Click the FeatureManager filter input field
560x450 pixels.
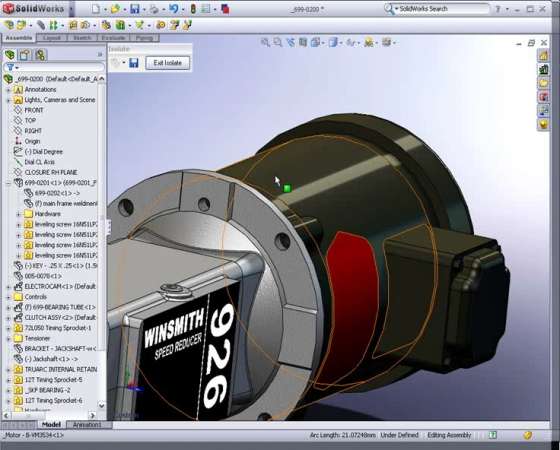pos(61,67)
